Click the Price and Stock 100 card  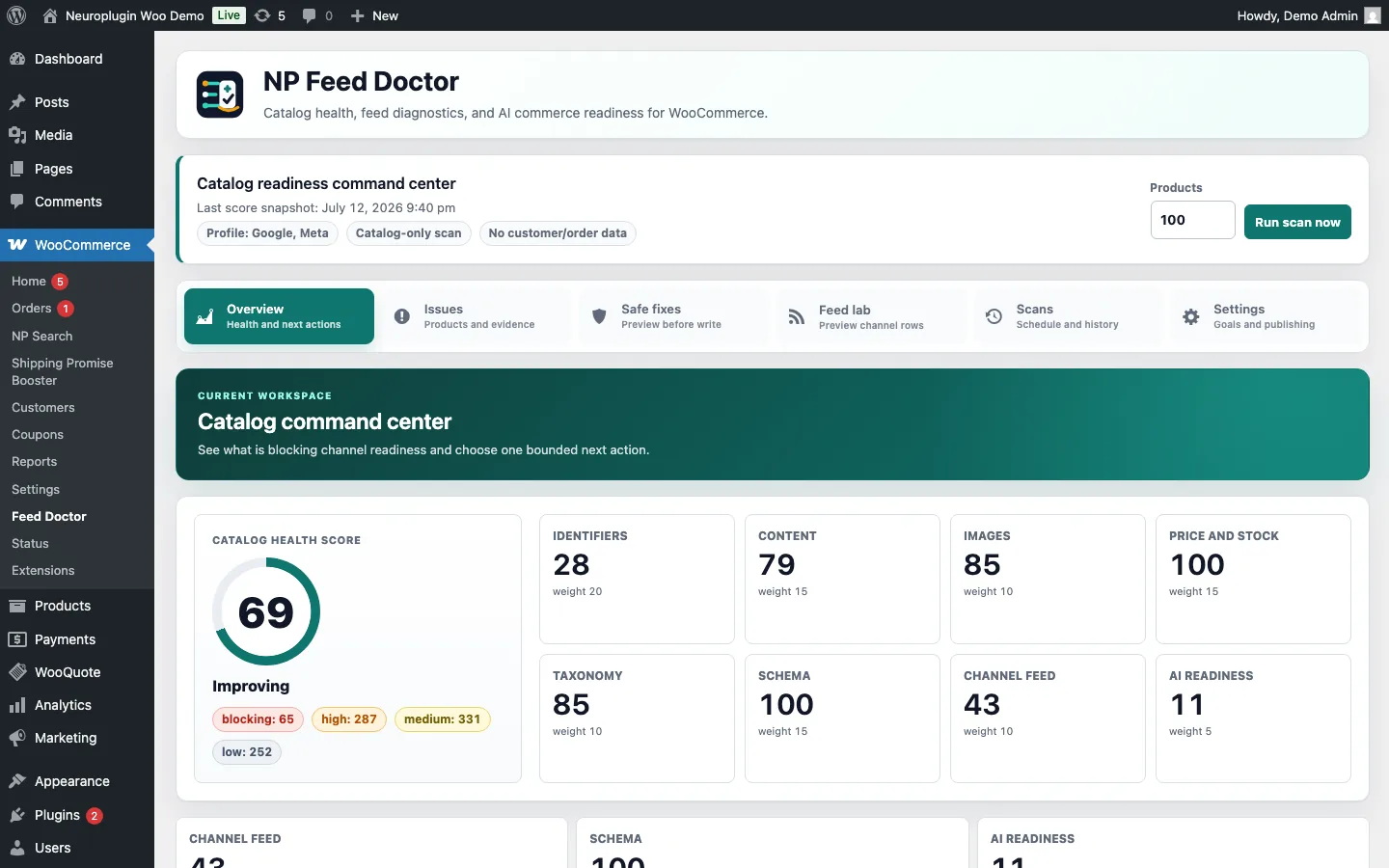click(1253, 579)
